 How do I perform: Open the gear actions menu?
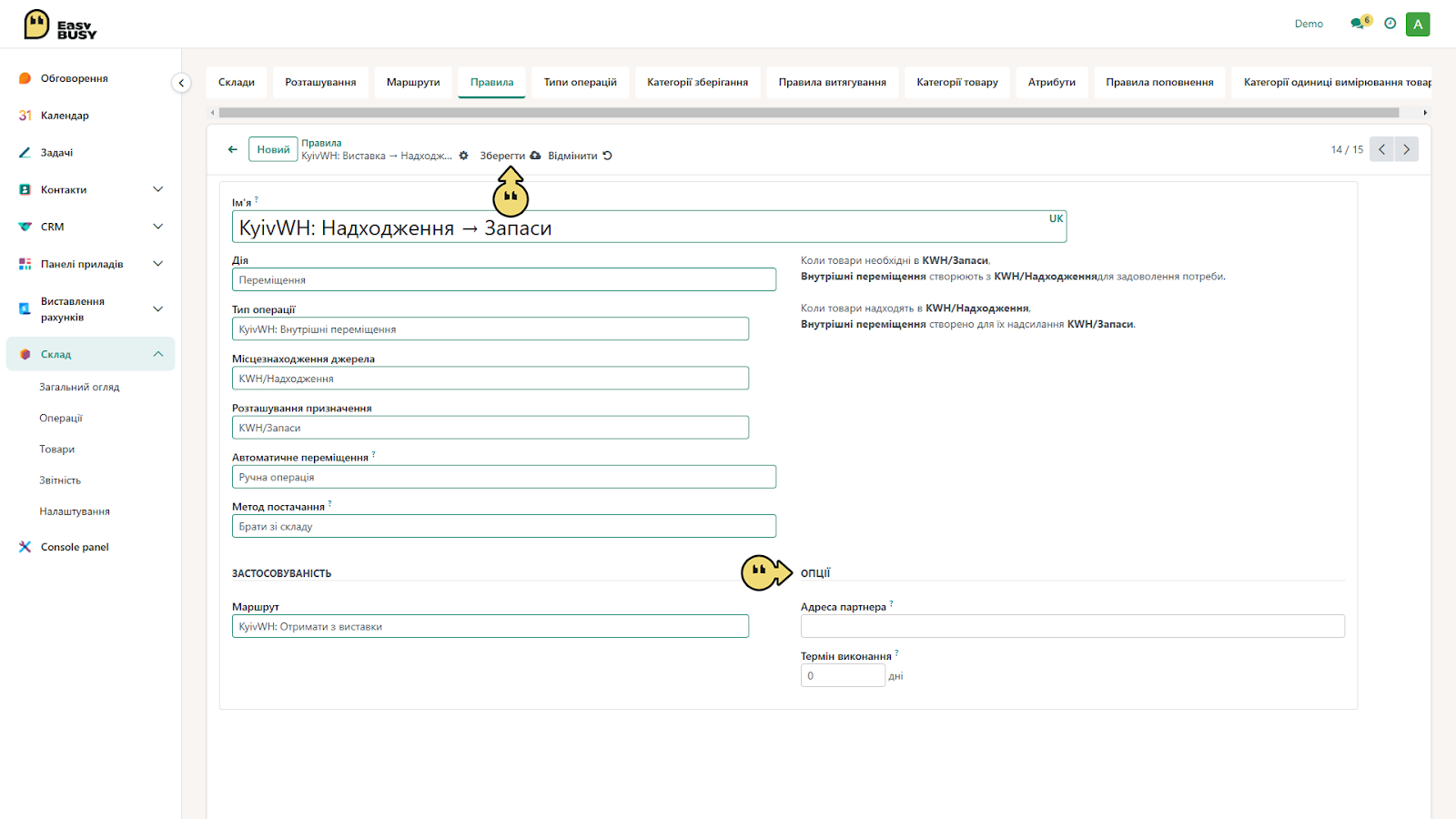tap(463, 156)
